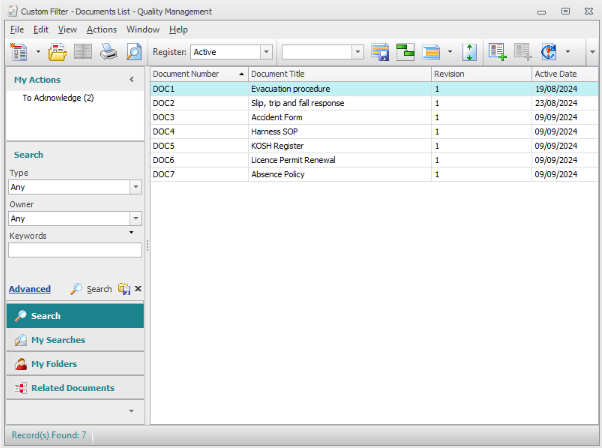
Task: Select the Absence Policy document title
Action: (x=278, y=174)
